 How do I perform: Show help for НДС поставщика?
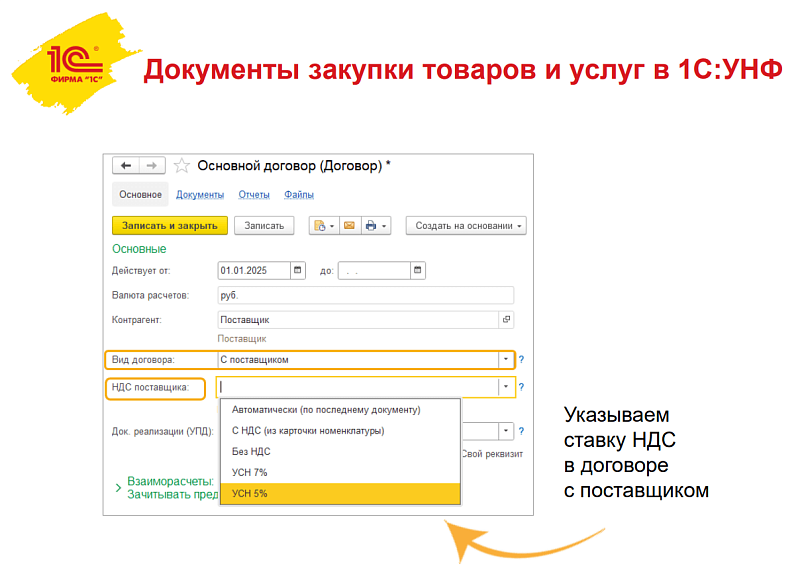521,387
